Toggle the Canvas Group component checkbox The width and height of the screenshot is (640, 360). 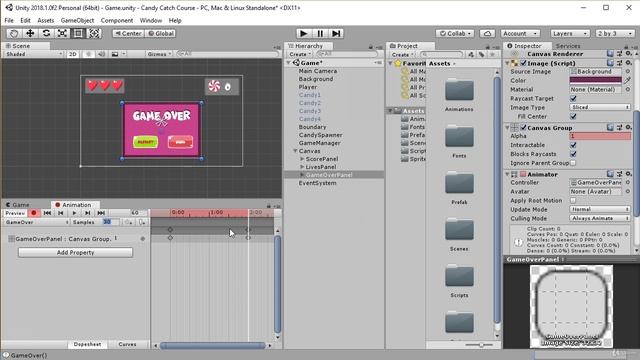(523, 128)
